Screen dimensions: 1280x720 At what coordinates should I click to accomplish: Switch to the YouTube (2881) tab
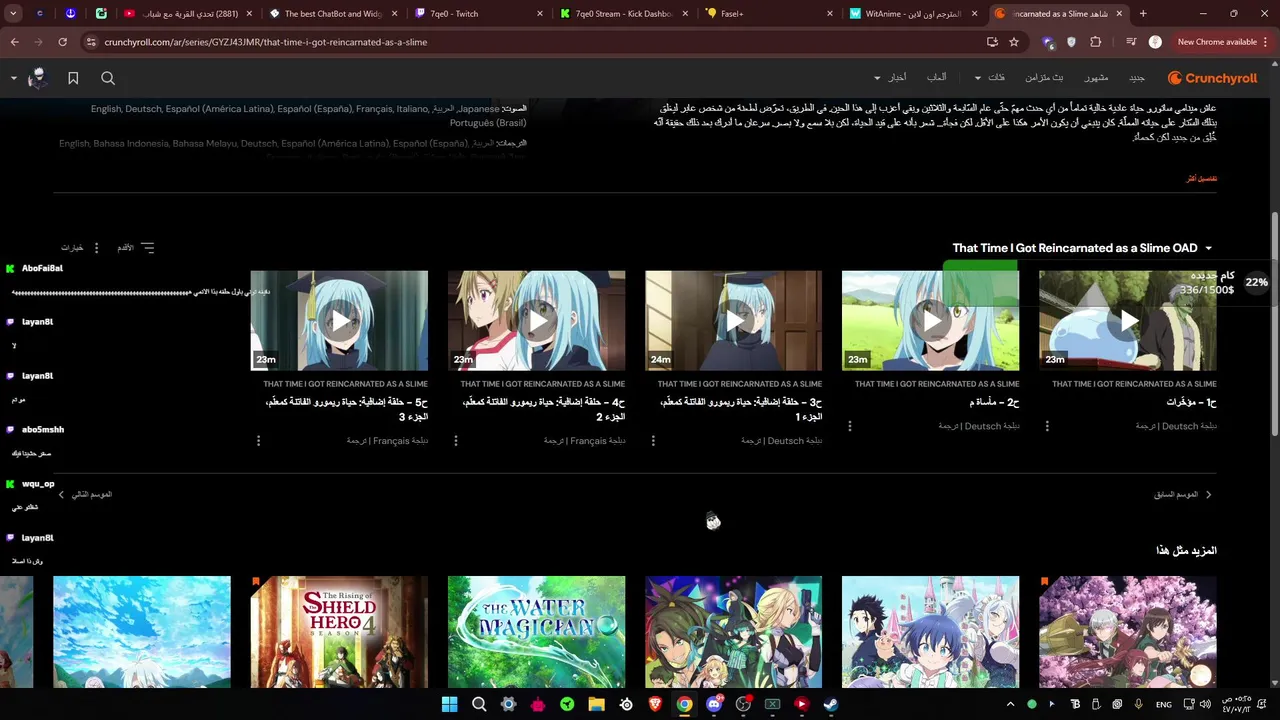(189, 14)
